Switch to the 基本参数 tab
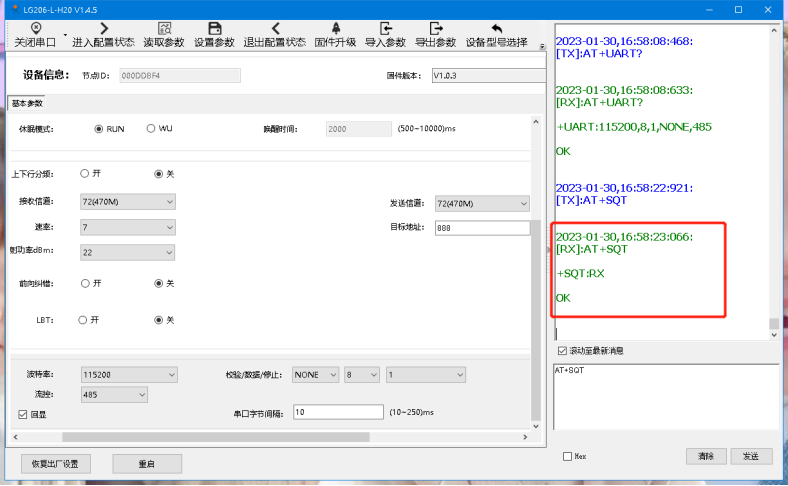Image resolution: width=788 pixels, height=486 pixels. coord(27,104)
